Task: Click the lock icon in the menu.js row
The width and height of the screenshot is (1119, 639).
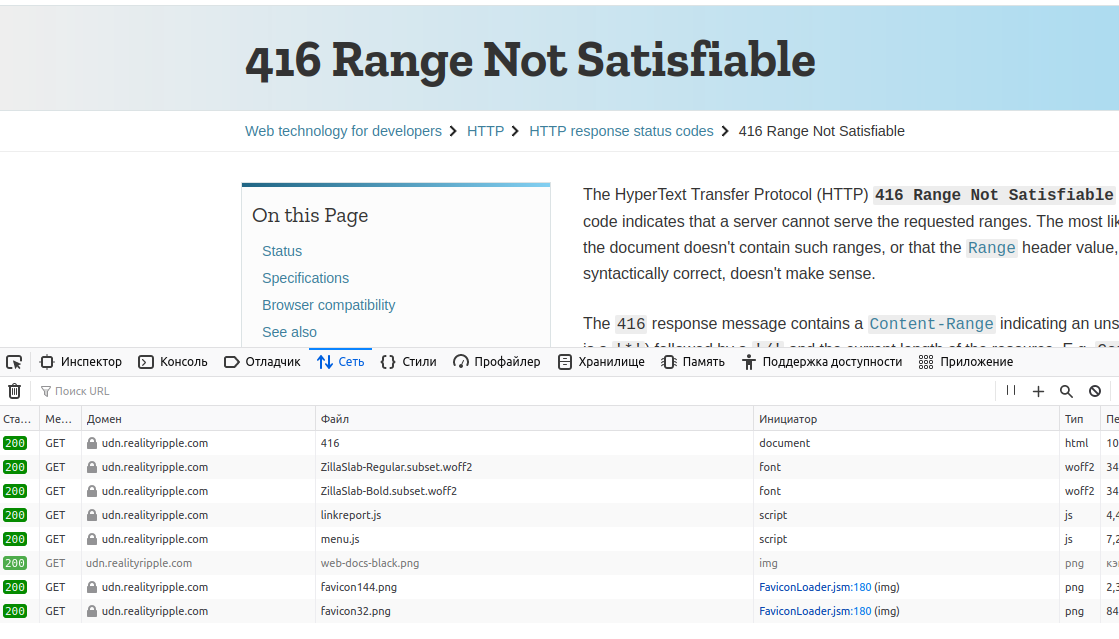Action: point(92,539)
